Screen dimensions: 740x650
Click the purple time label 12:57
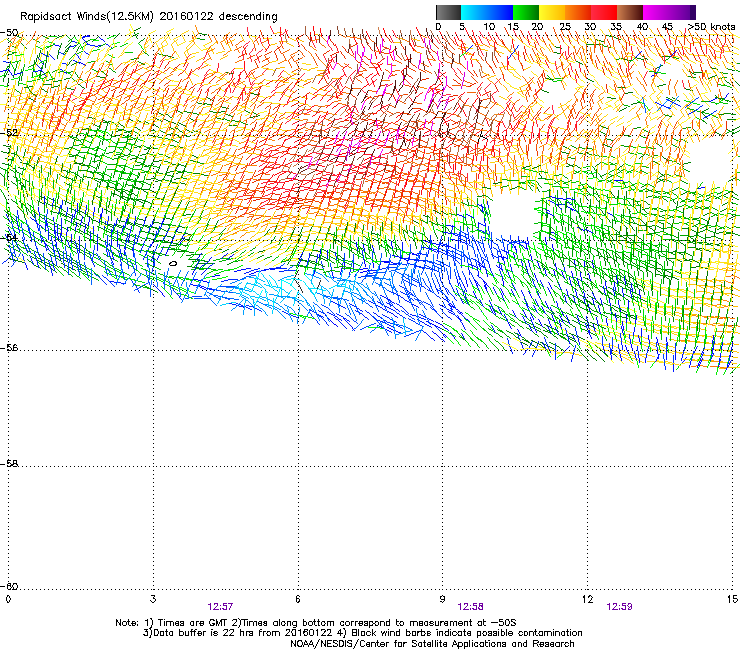220,607
